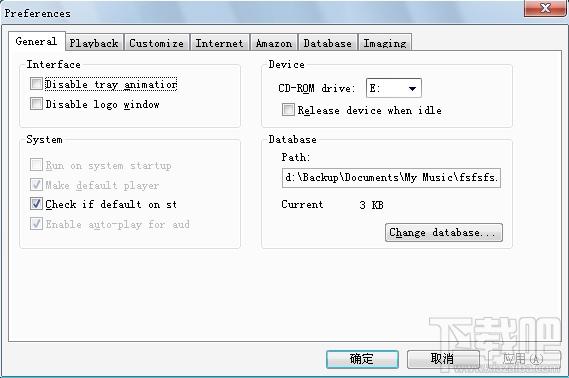Viewport: 569px width, 378px height.
Task: Click the 应用(A) apply button
Action: click(524, 359)
